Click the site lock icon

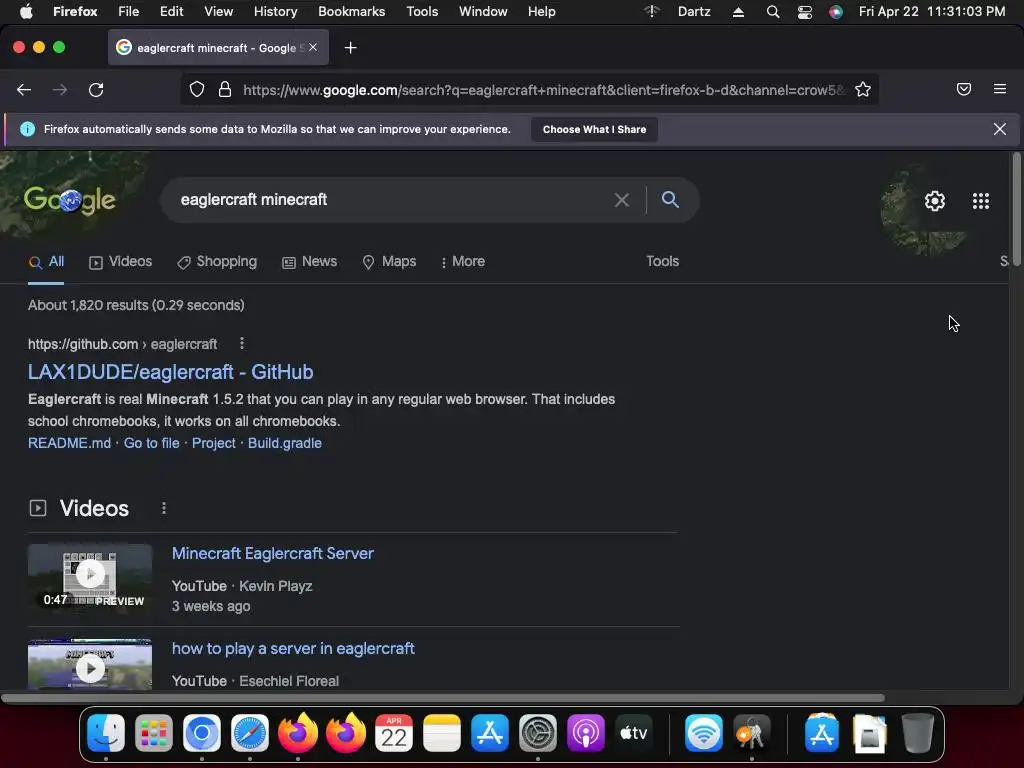coord(225,89)
